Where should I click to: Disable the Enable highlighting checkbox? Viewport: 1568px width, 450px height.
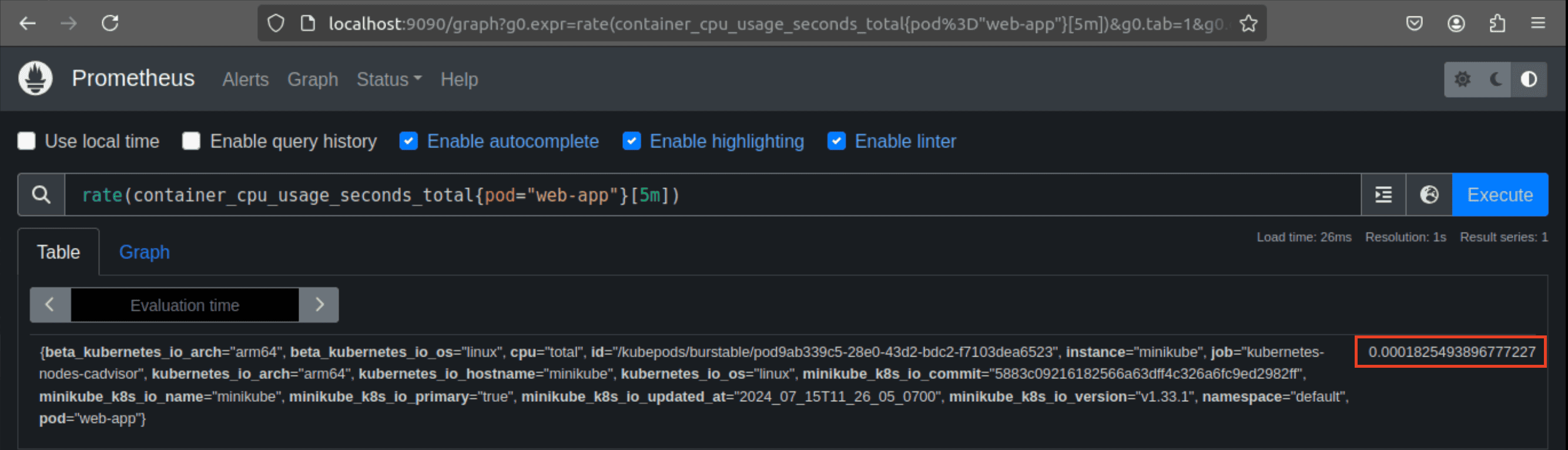coord(631,141)
